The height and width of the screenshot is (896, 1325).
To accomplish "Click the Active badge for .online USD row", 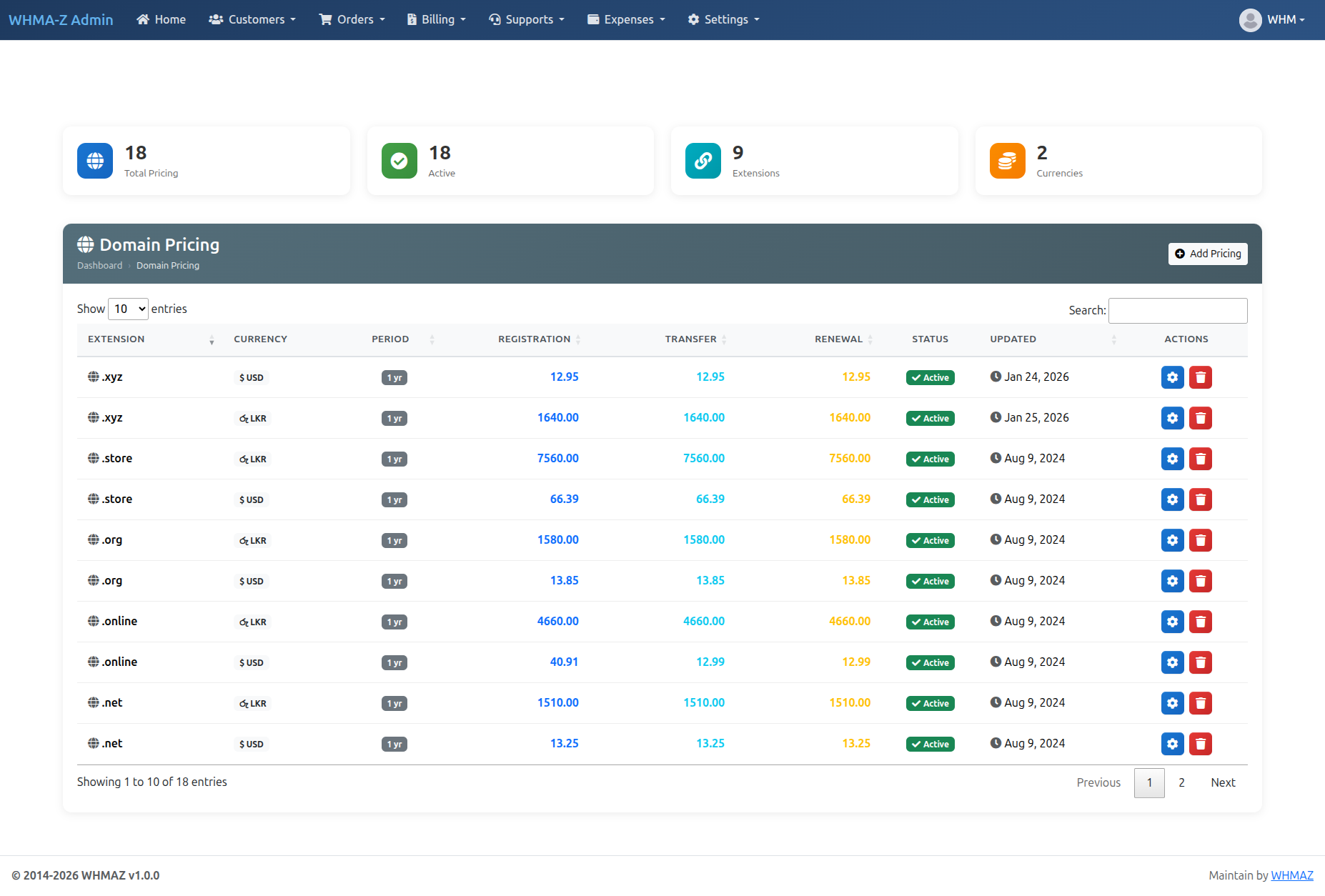I will tap(930, 662).
